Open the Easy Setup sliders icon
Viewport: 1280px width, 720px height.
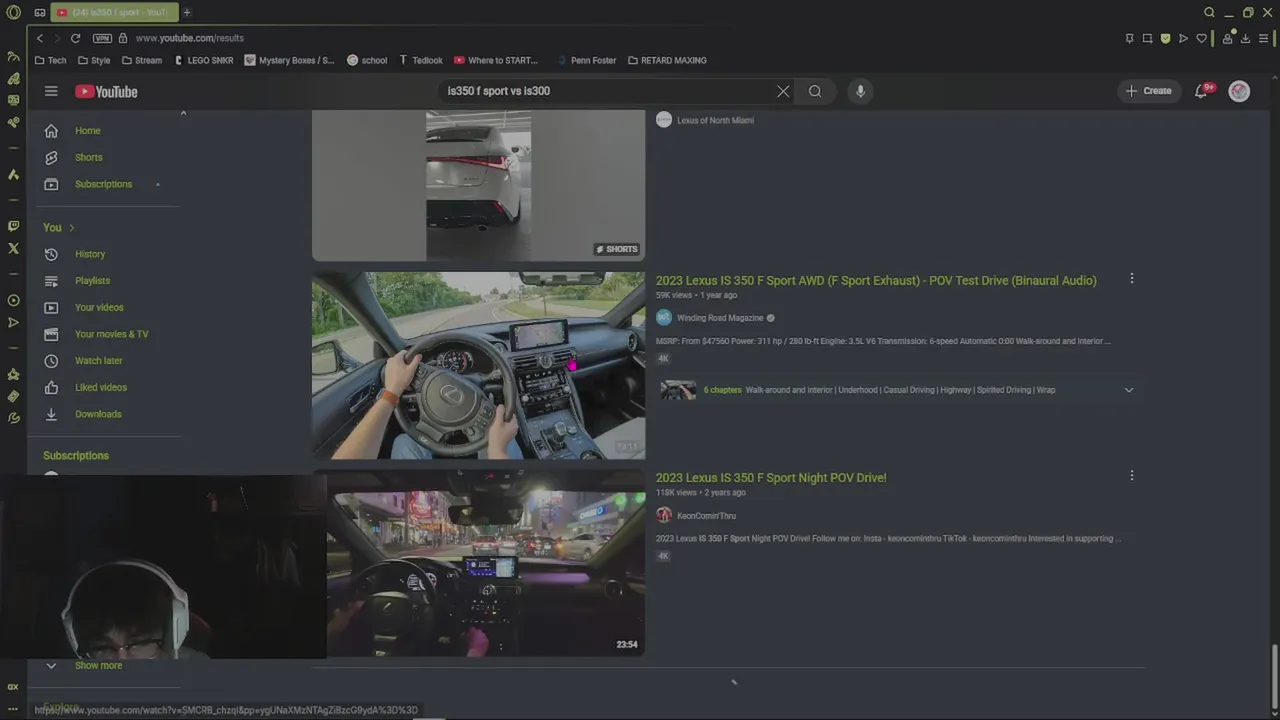[1263, 38]
